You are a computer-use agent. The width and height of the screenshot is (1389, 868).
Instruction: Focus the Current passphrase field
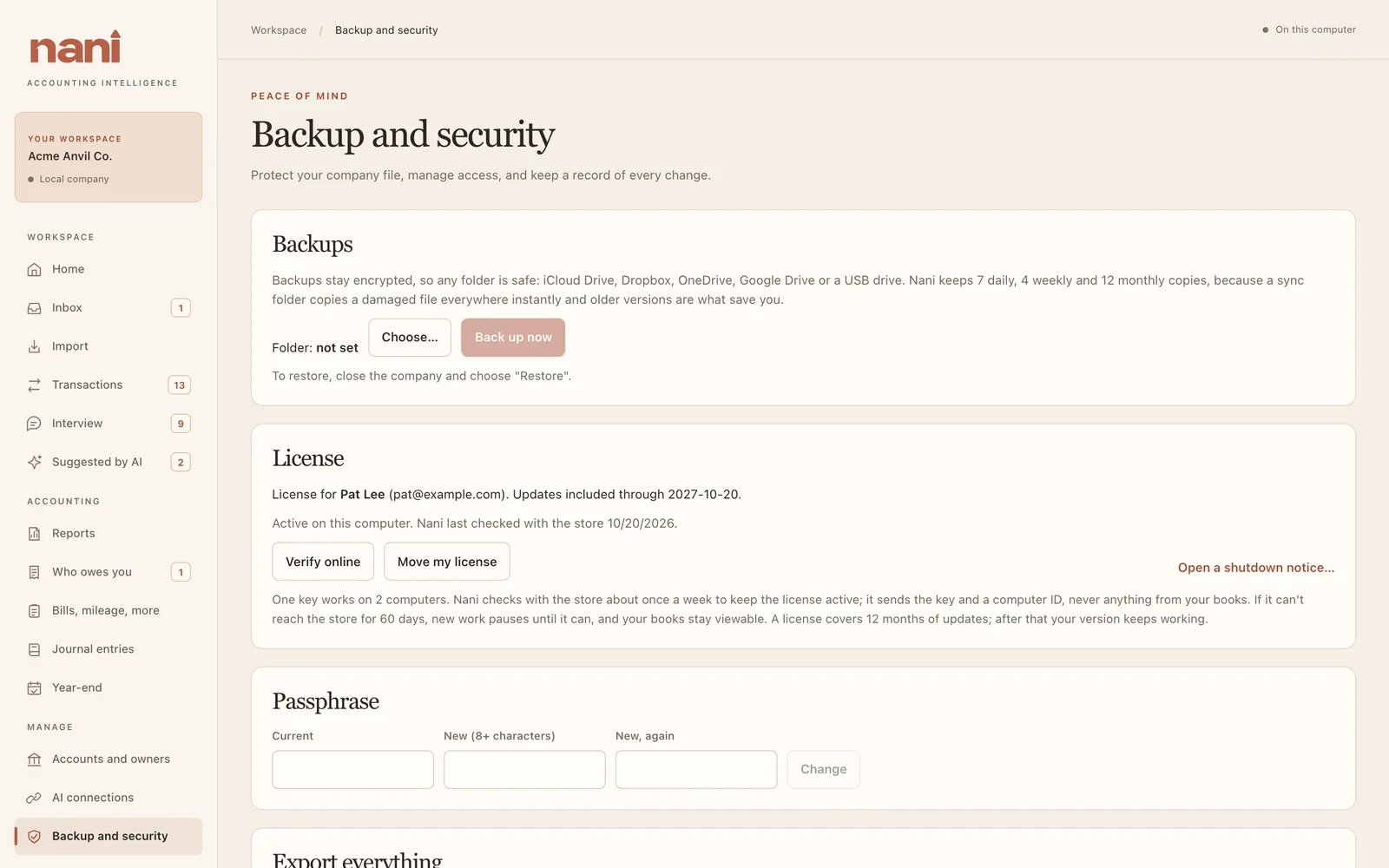tap(352, 770)
